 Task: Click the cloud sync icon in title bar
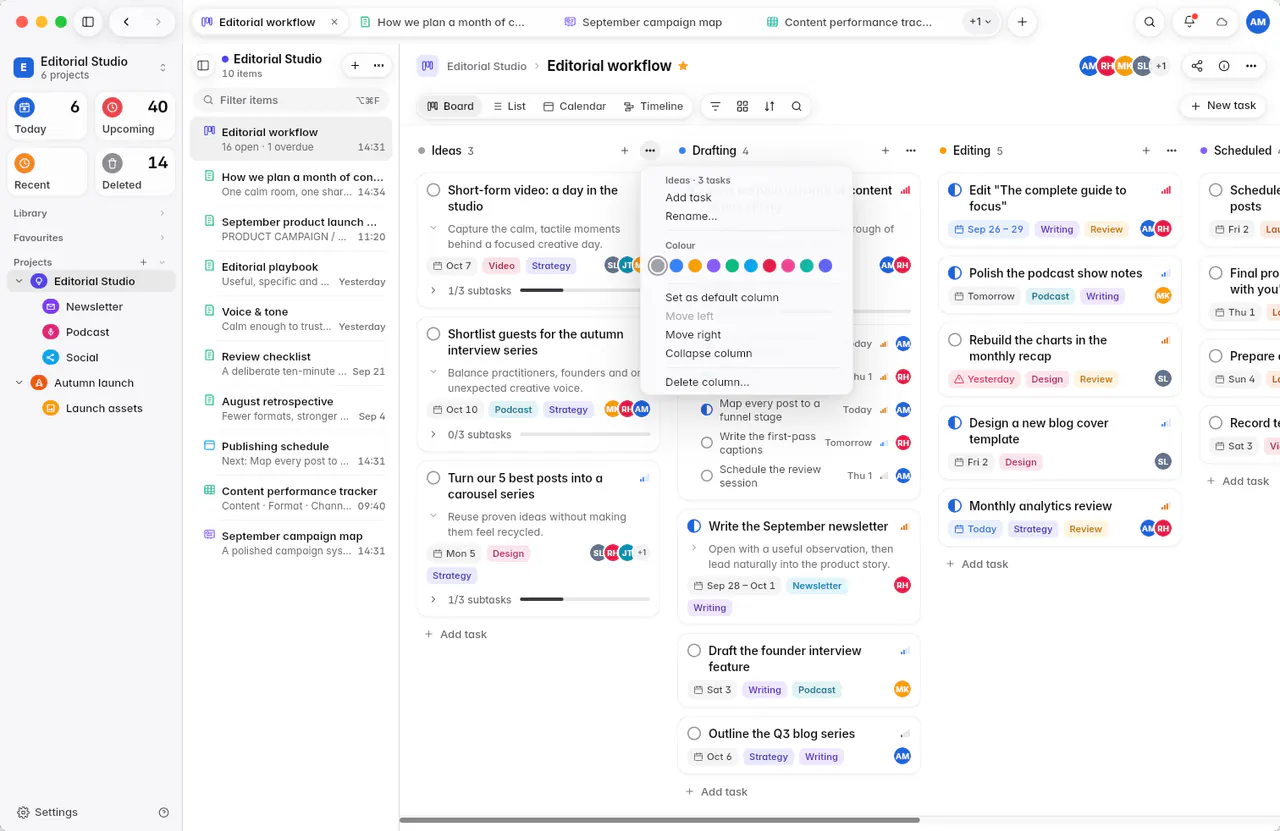pyautogui.click(x=1221, y=22)
